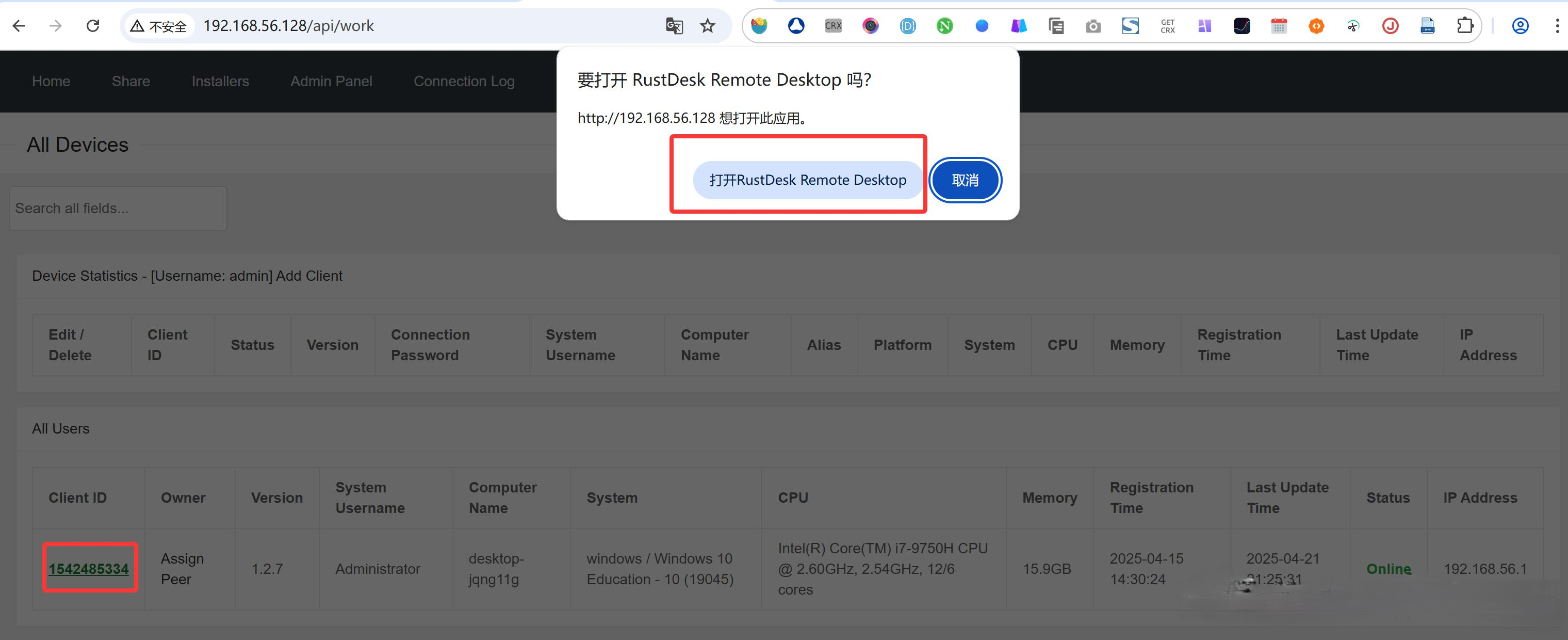Open the Connection Log nav tab

point(464,81)
